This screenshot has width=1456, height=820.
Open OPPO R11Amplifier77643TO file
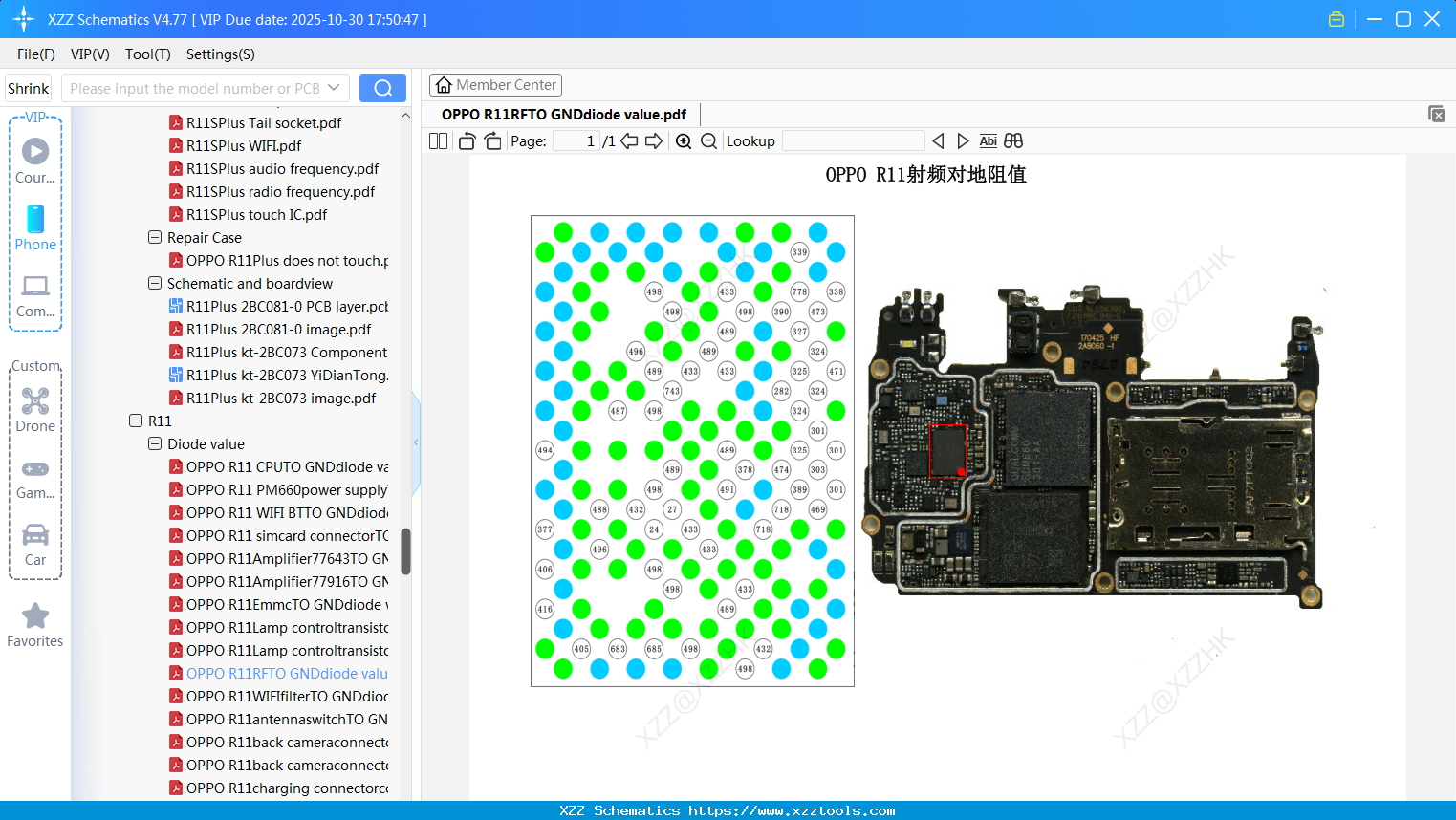click(278, 558)
